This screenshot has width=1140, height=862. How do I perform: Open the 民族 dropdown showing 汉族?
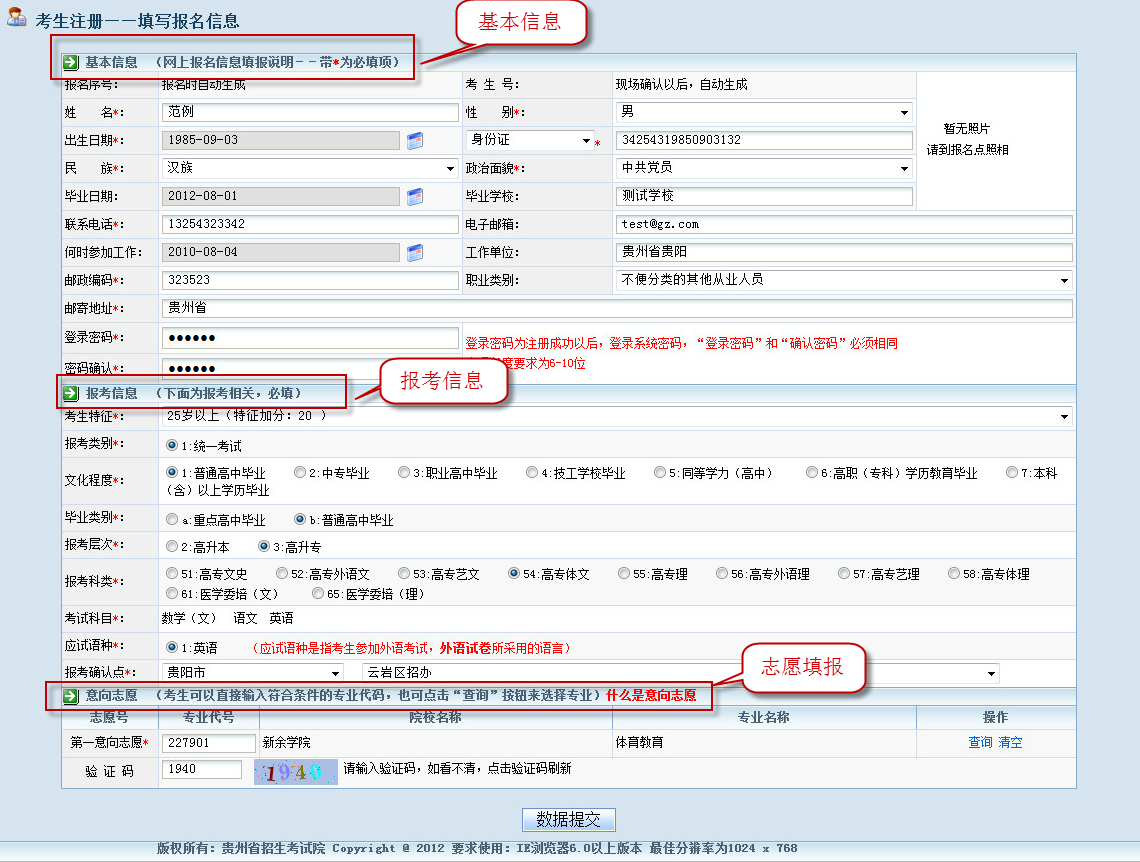tap(450, 169)
